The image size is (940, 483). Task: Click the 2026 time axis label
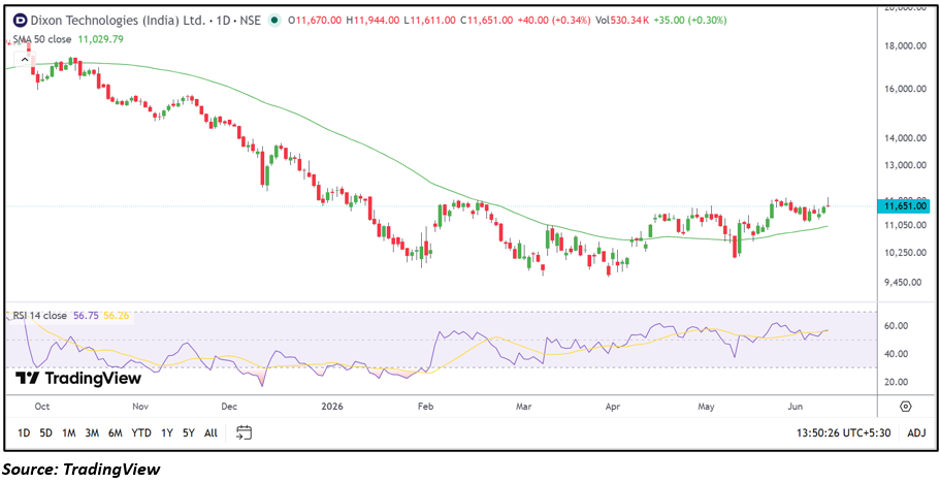point(332,407)
